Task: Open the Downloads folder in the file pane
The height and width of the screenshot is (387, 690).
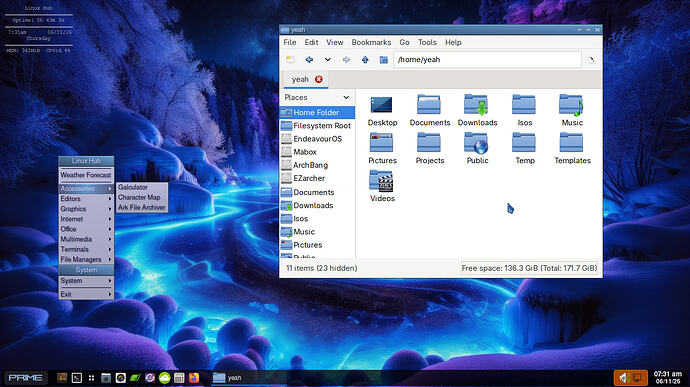Action: coord(477,111)
